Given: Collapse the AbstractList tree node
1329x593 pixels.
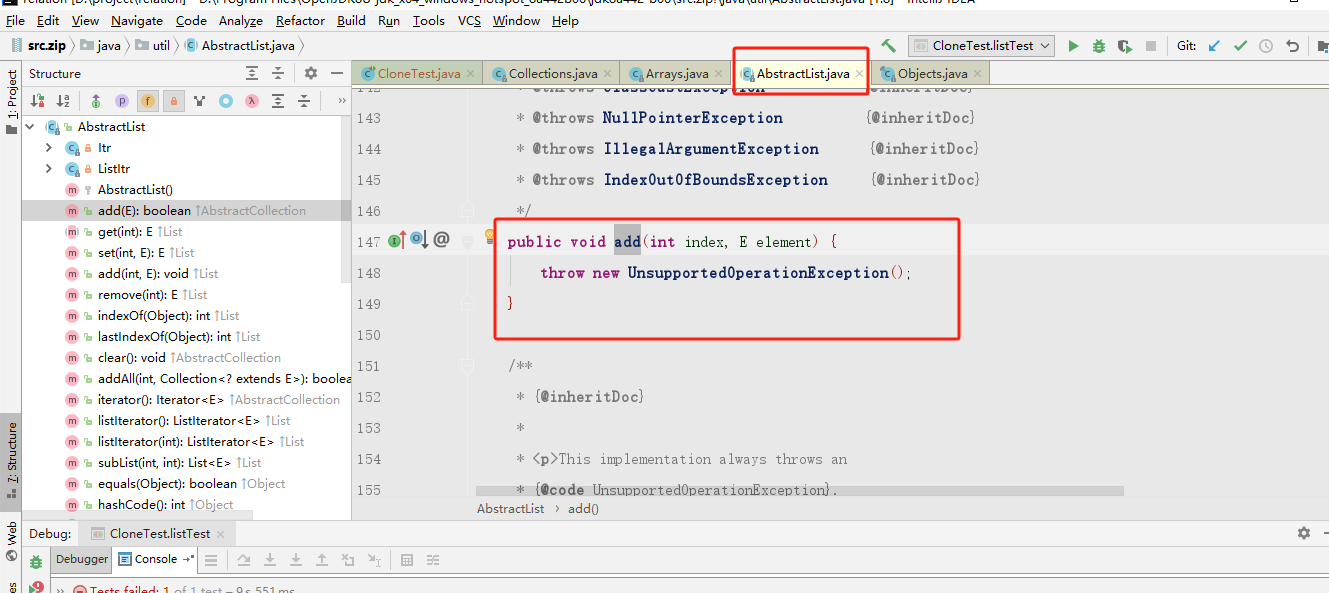Looking at the screenshot, I should pyautogui.click(x=29, y=127).
